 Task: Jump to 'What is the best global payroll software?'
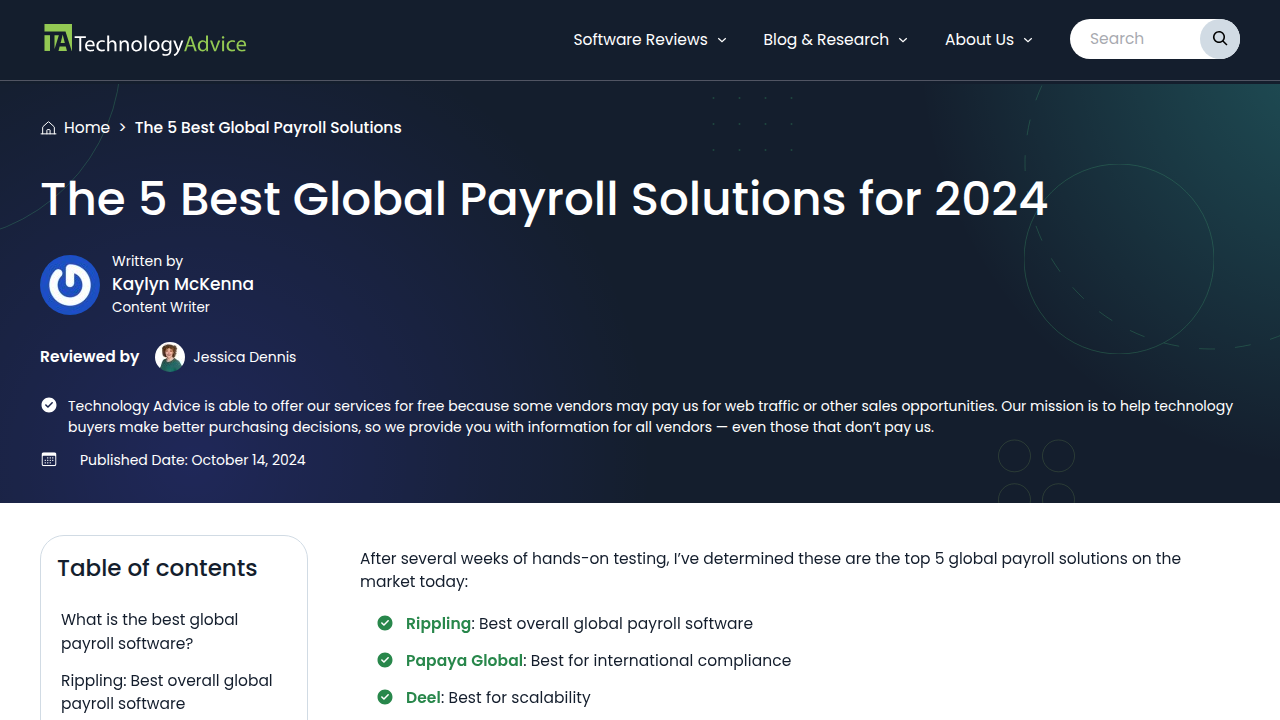(150, 631)
